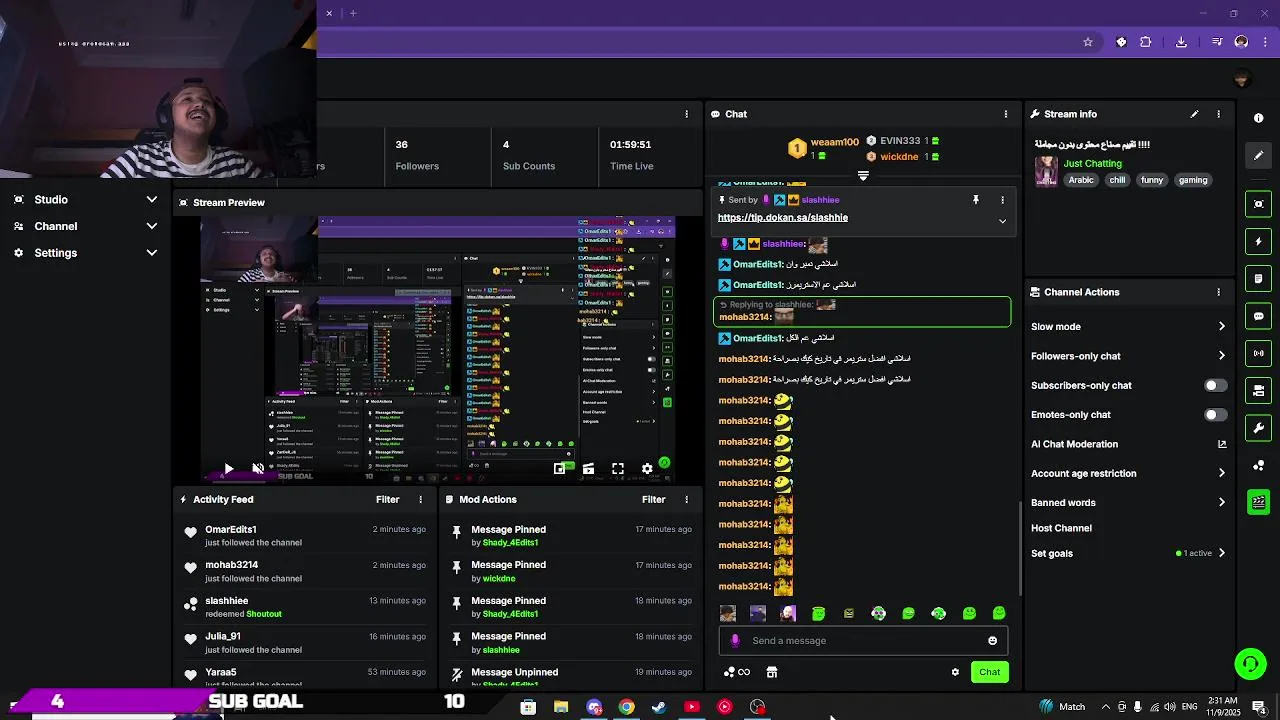Toggle Subscribers-only chat switch
1280x720 pixels.
click(x=1214, y=385)
